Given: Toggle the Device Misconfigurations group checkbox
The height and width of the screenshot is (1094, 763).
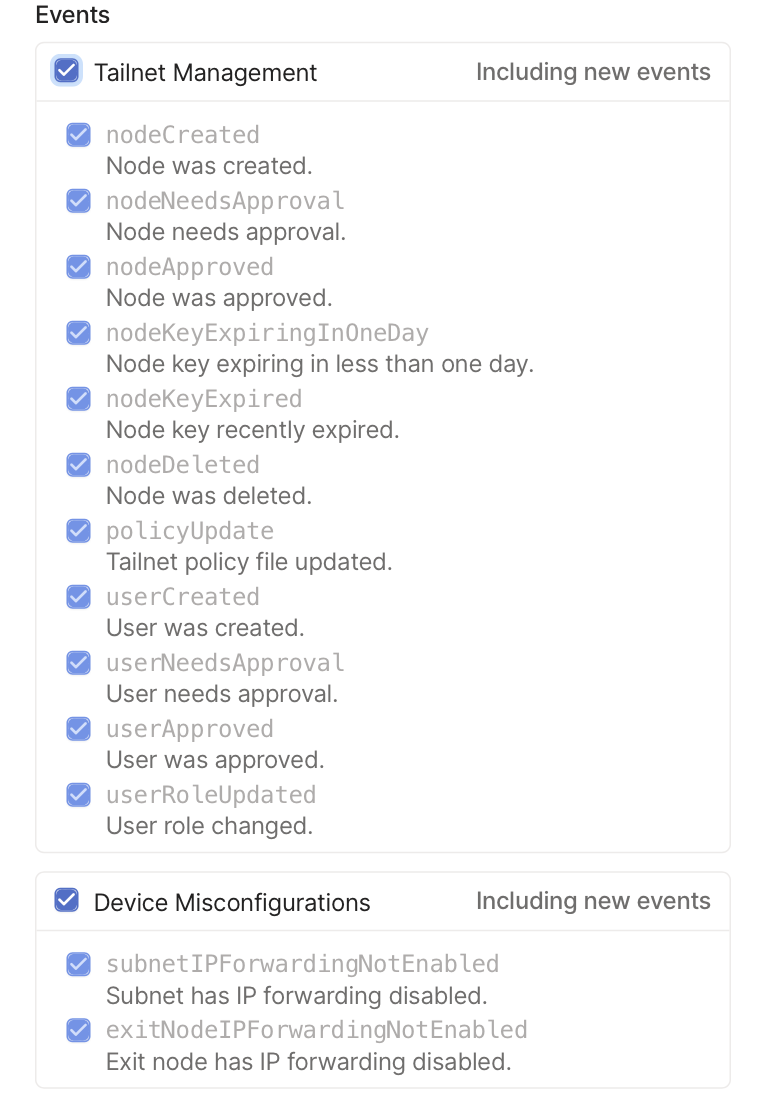Looking at the screenshot, I should 67,901.
